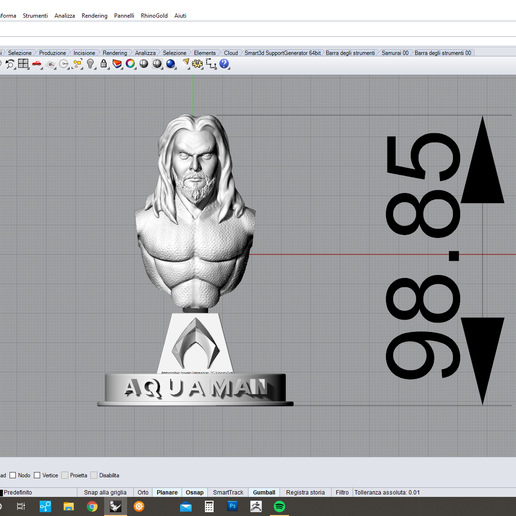This screenshot has height=516, width=516.
Task: Switch to the Incisione toolbar tab
Action: (x=84, y=53)
